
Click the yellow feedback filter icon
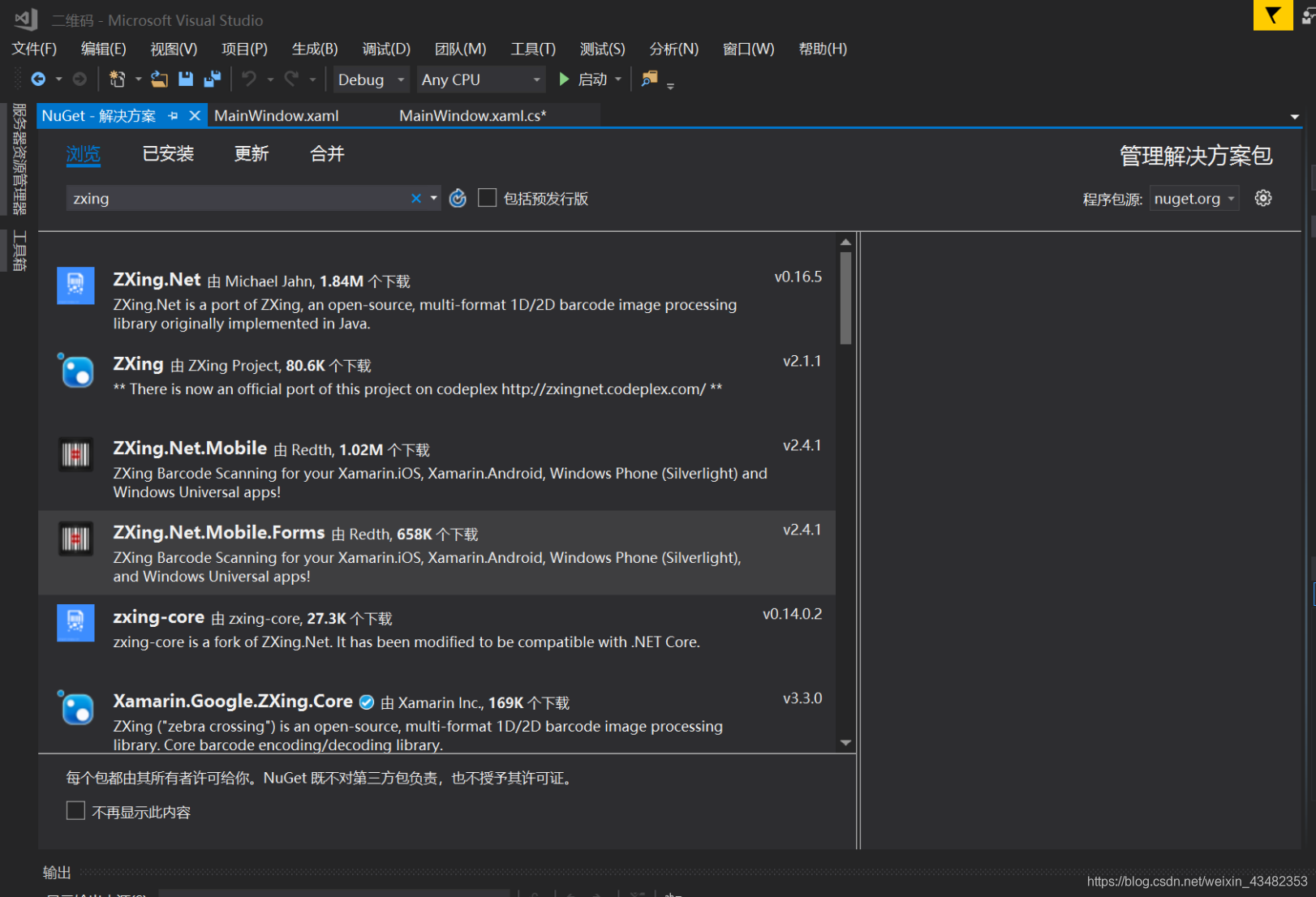1273,15
